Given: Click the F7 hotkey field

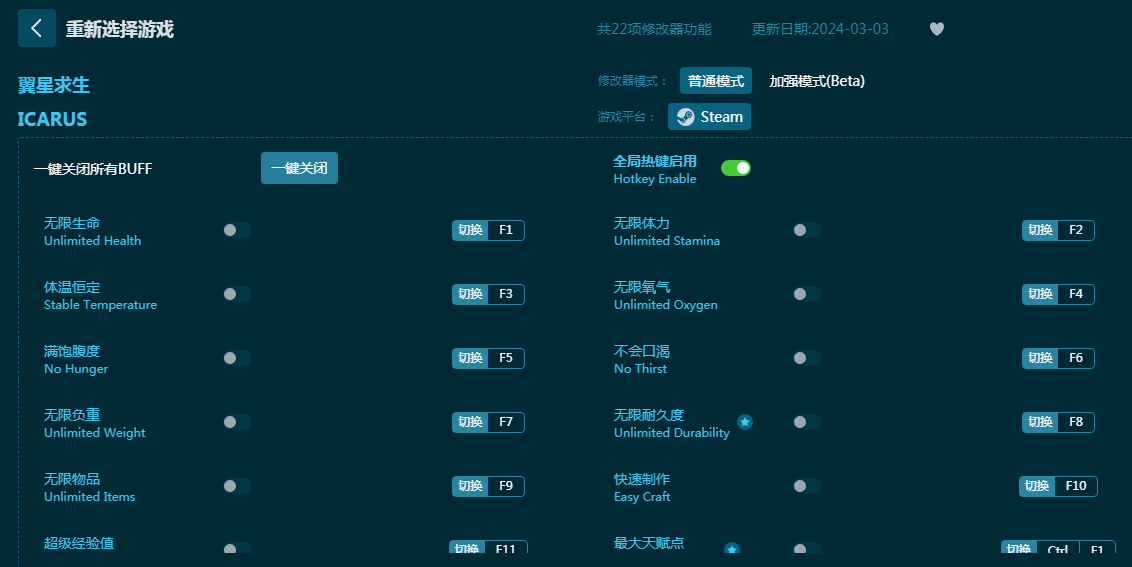Looking at the screenshot, I should point(506,422).
